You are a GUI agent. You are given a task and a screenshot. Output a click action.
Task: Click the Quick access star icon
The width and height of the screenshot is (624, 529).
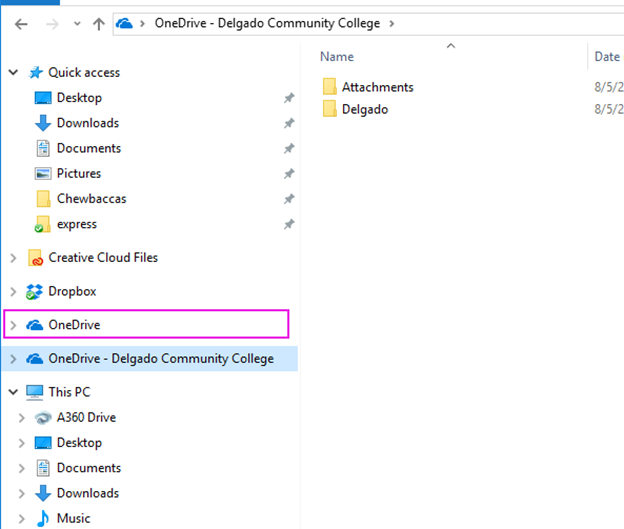[36, 72]
